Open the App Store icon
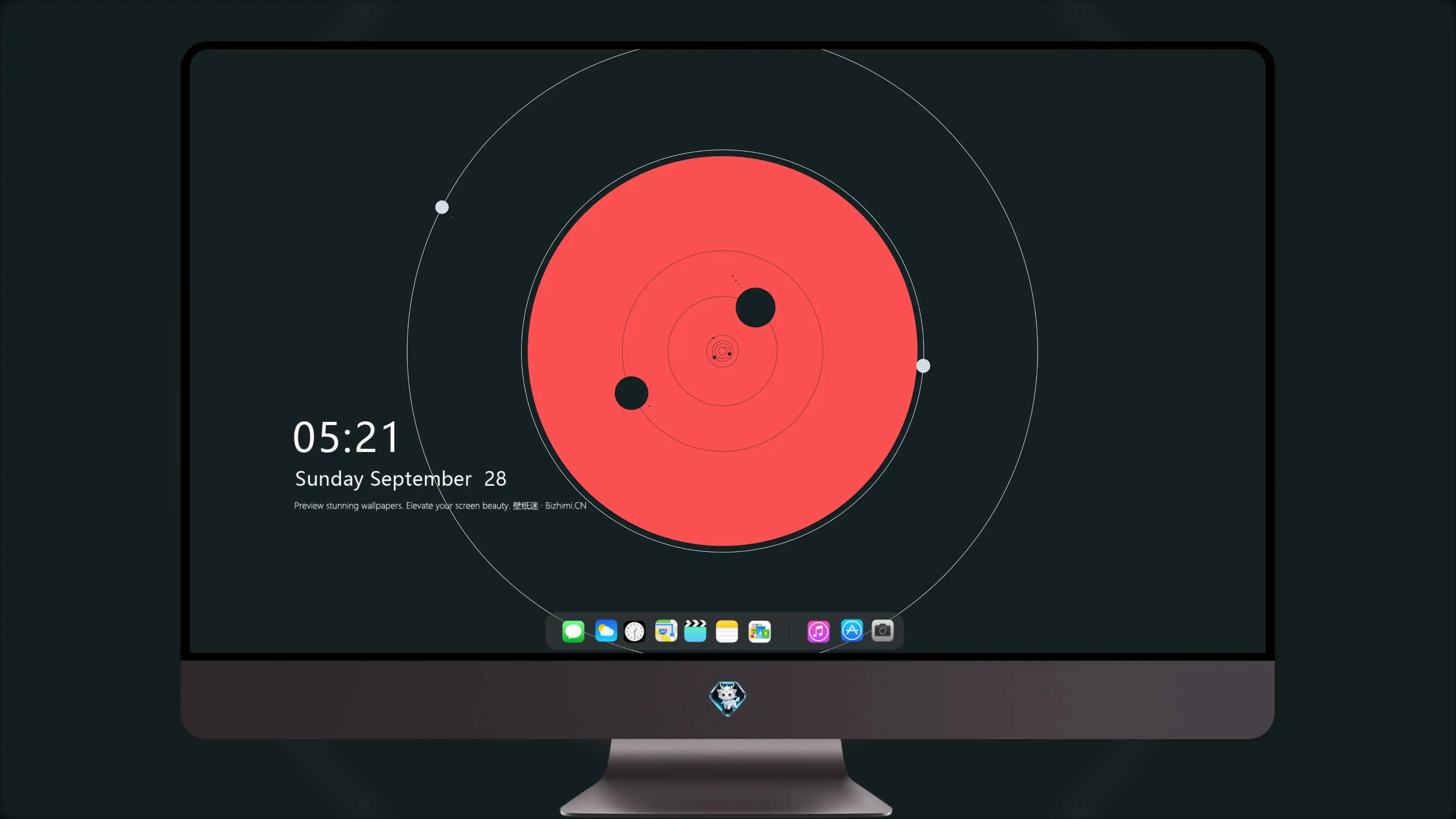The height and width of the screenshot is (819, 1456). pos(852,631)
